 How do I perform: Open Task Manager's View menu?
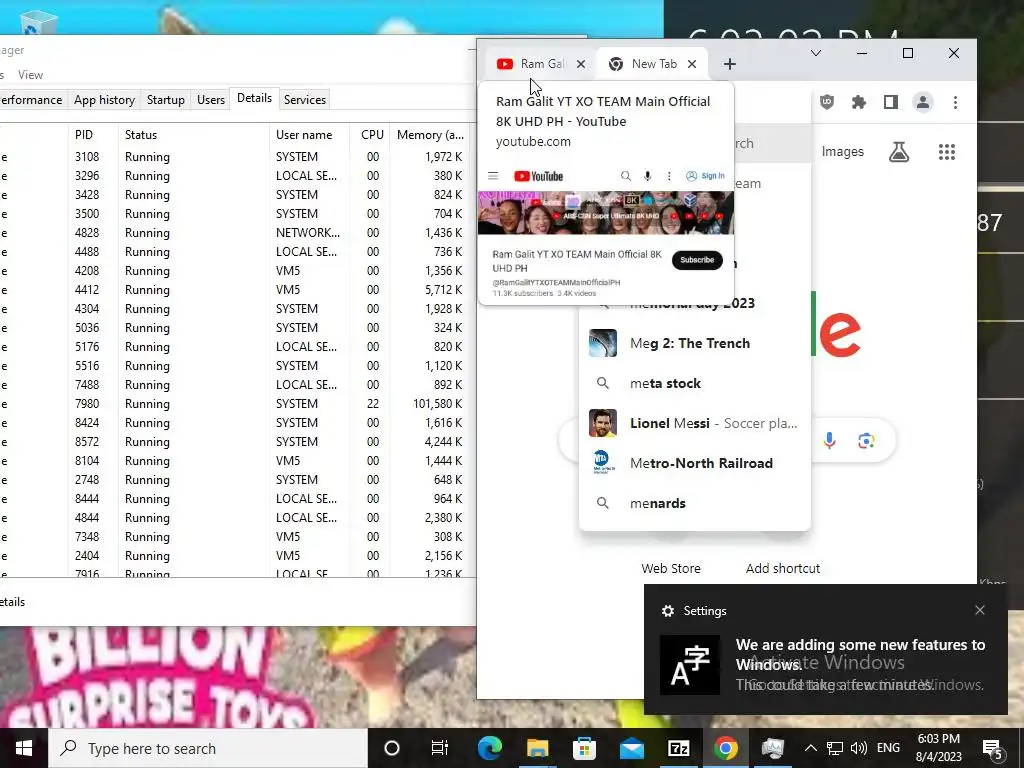point(30,75)
